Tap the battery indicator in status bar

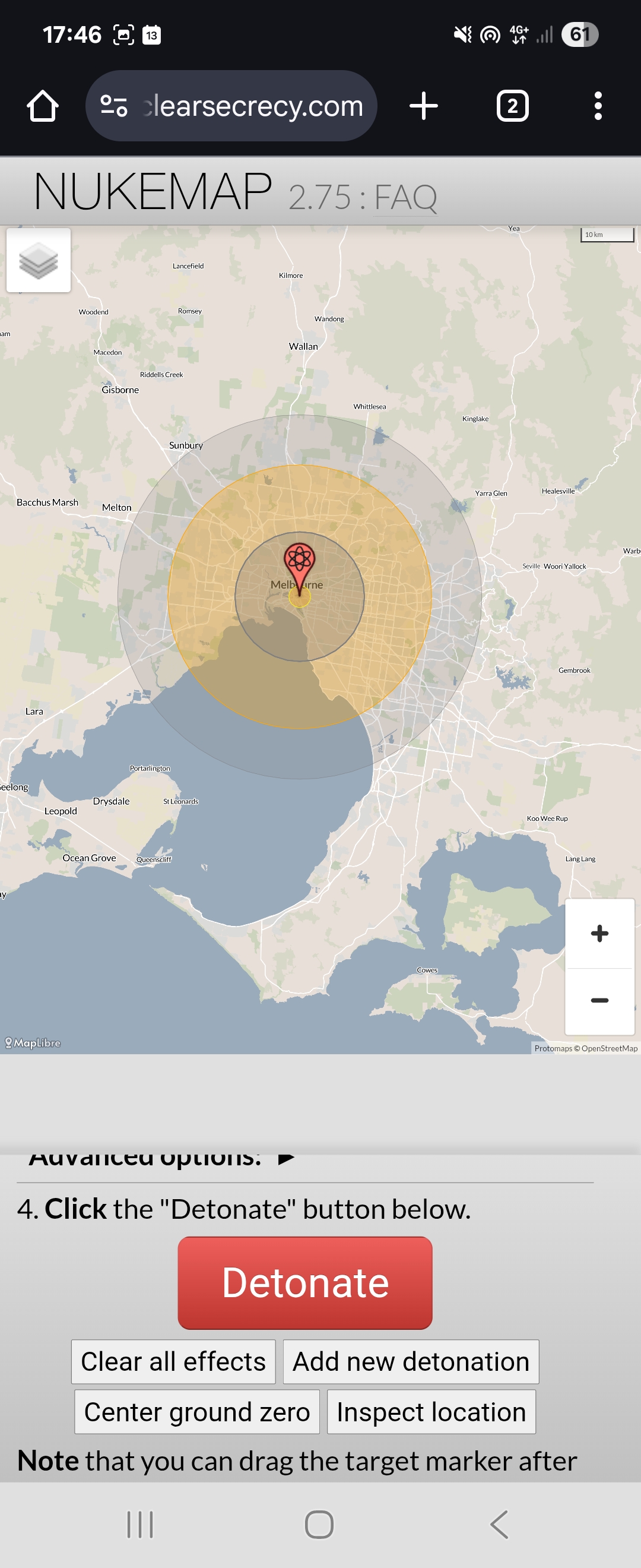(580, 34)
